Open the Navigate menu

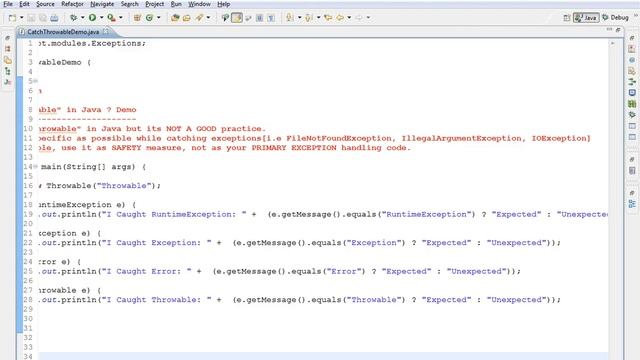[102, 4]
